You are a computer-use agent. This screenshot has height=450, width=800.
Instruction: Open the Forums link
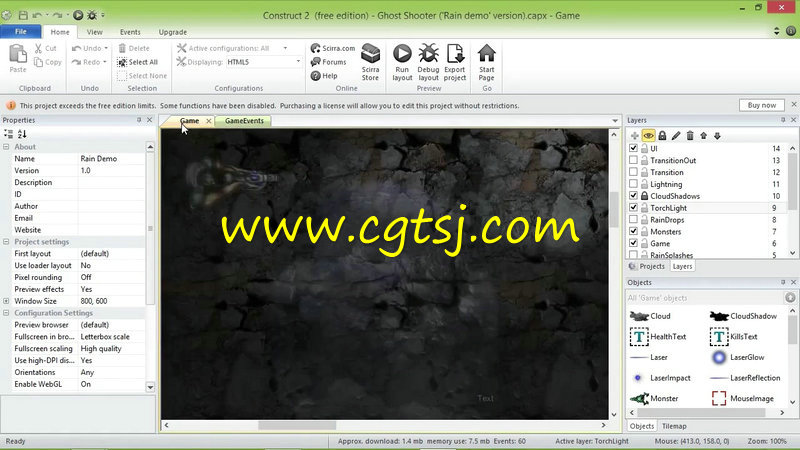(x=329, y=62)
